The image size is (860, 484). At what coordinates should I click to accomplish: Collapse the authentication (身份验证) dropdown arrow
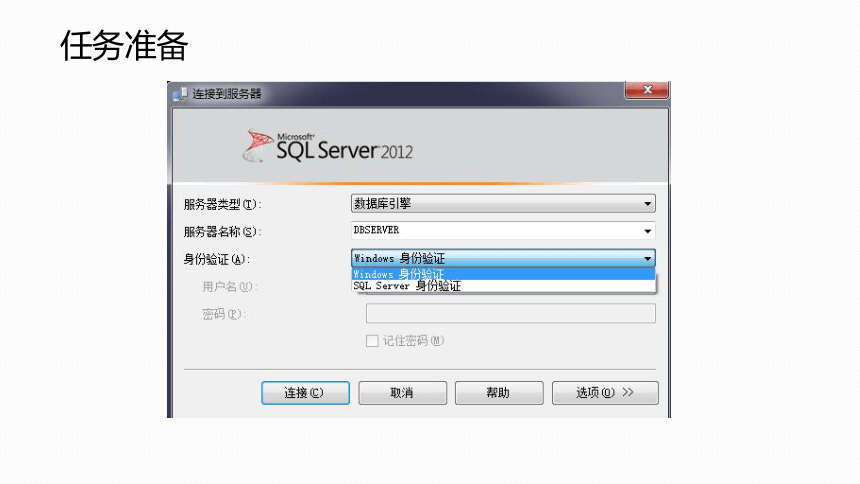click(647, 258)
